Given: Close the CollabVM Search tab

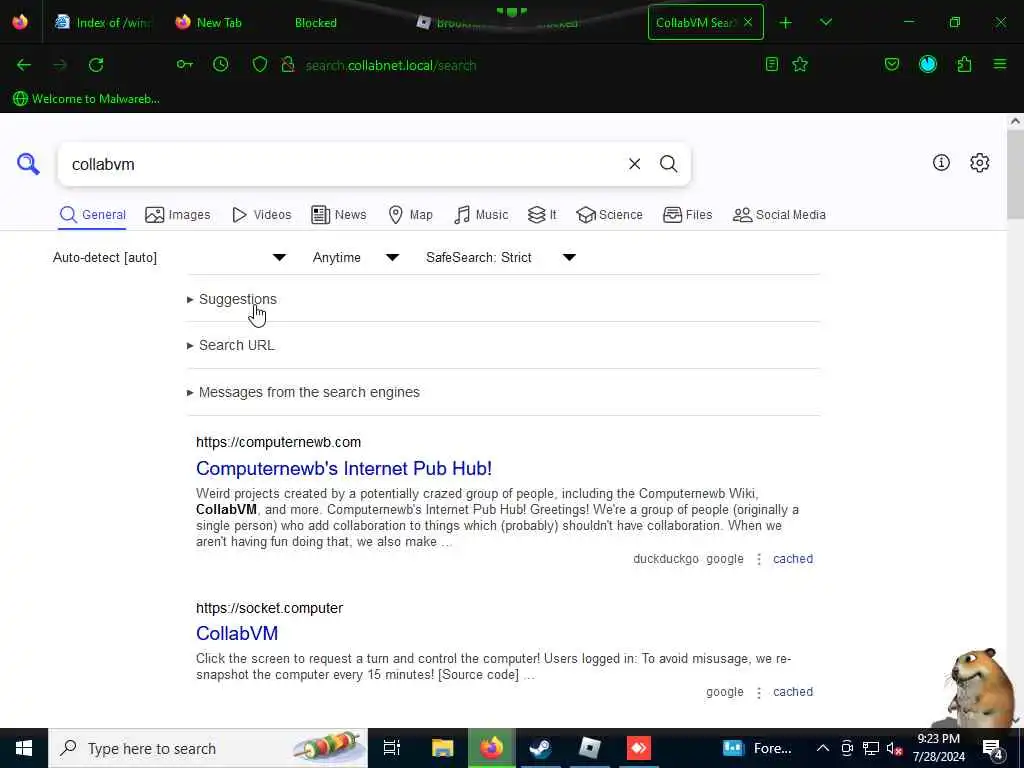Looking at the screenshot, I should point(748,22).
